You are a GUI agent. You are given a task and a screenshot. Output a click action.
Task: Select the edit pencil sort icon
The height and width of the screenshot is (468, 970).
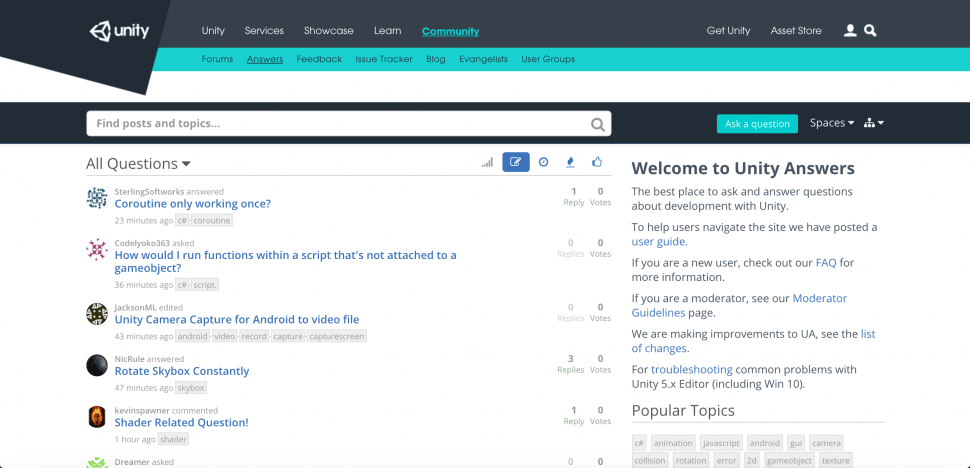tap(516, 162)
